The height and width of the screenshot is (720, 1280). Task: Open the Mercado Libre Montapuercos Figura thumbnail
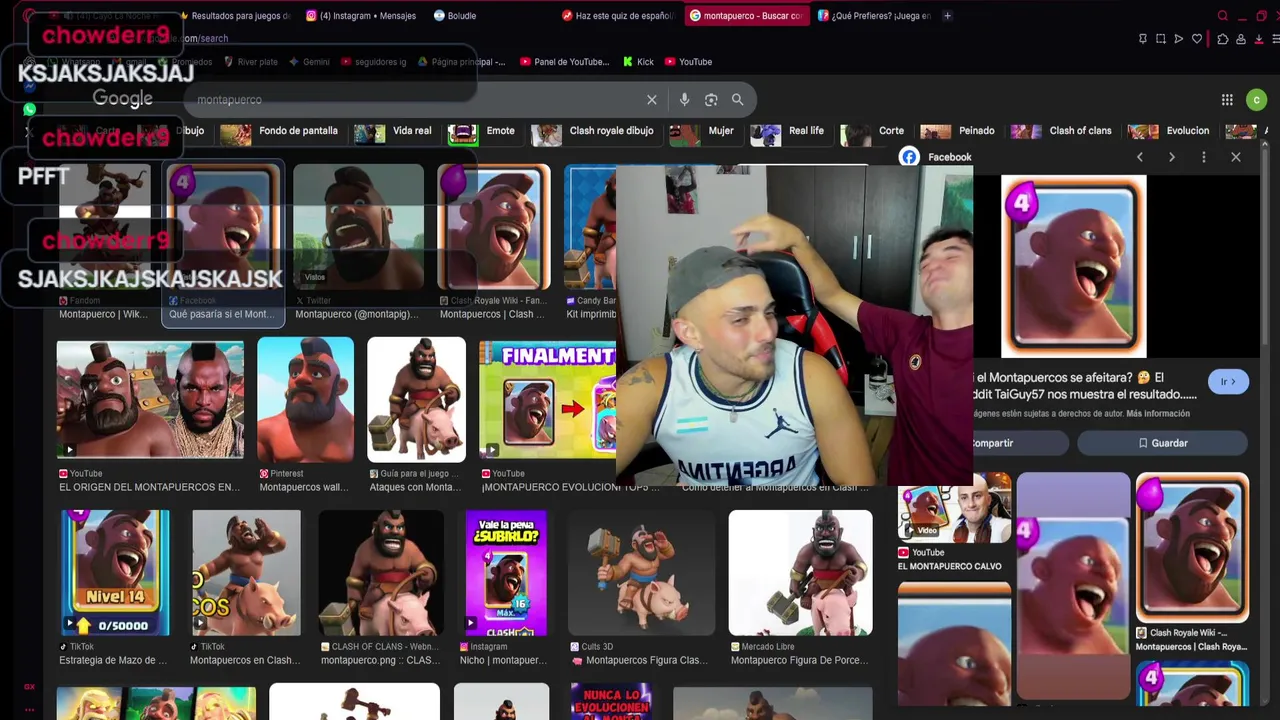point(800,573)
